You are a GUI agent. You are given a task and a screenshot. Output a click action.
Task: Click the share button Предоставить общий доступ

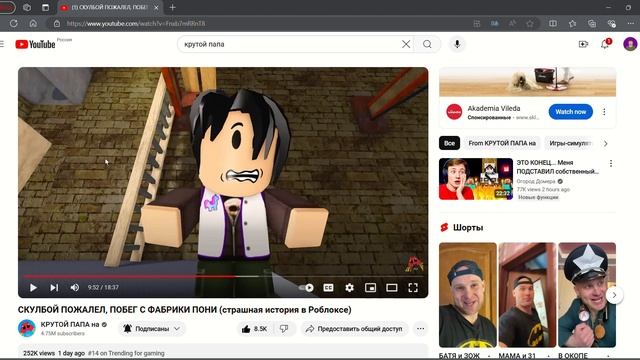tap(354, 329)
